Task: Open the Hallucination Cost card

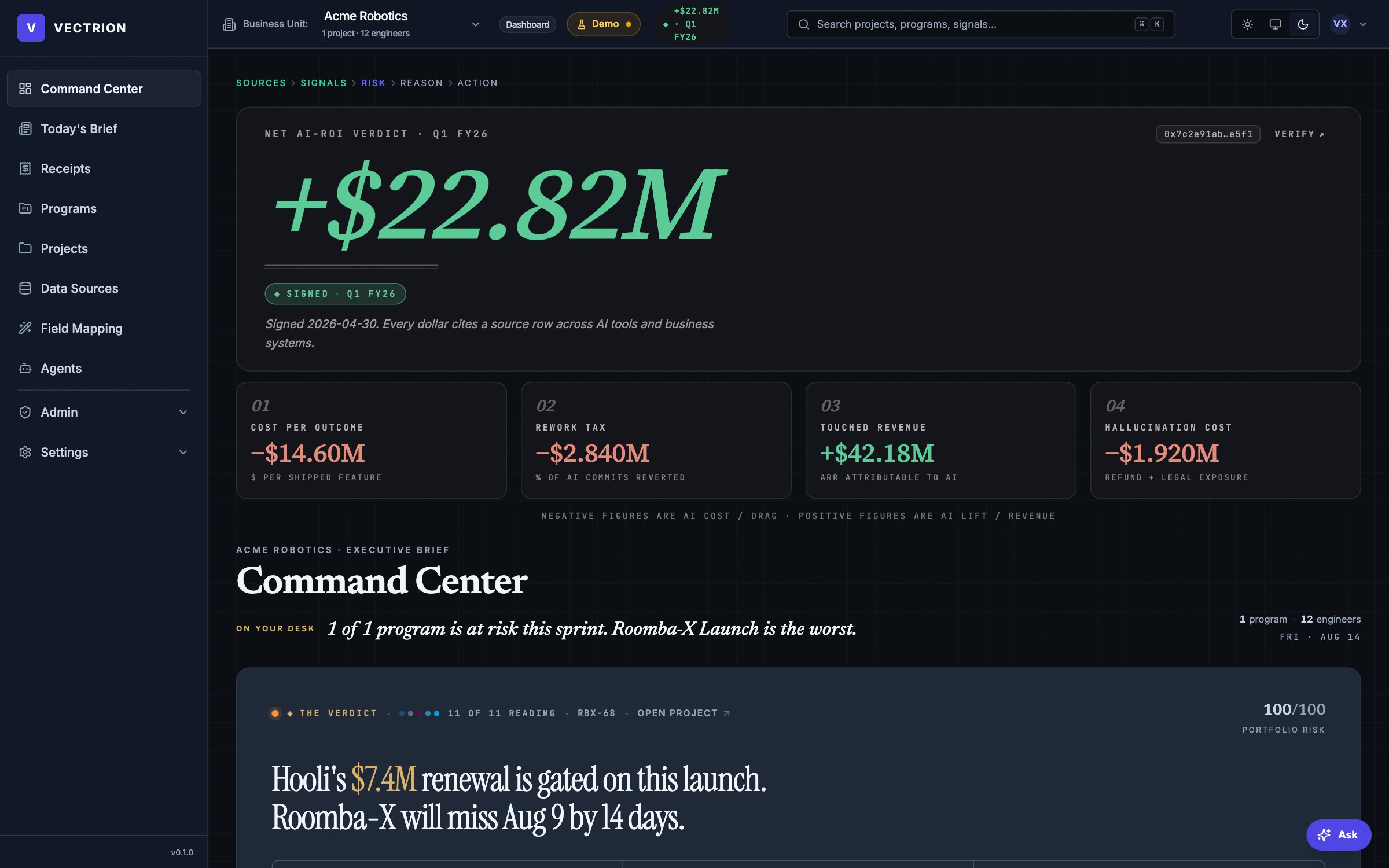Action: click(1226, 440)
